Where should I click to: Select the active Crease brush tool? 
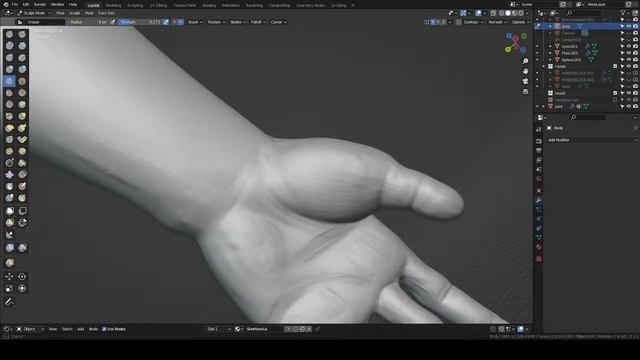point(9,81)
